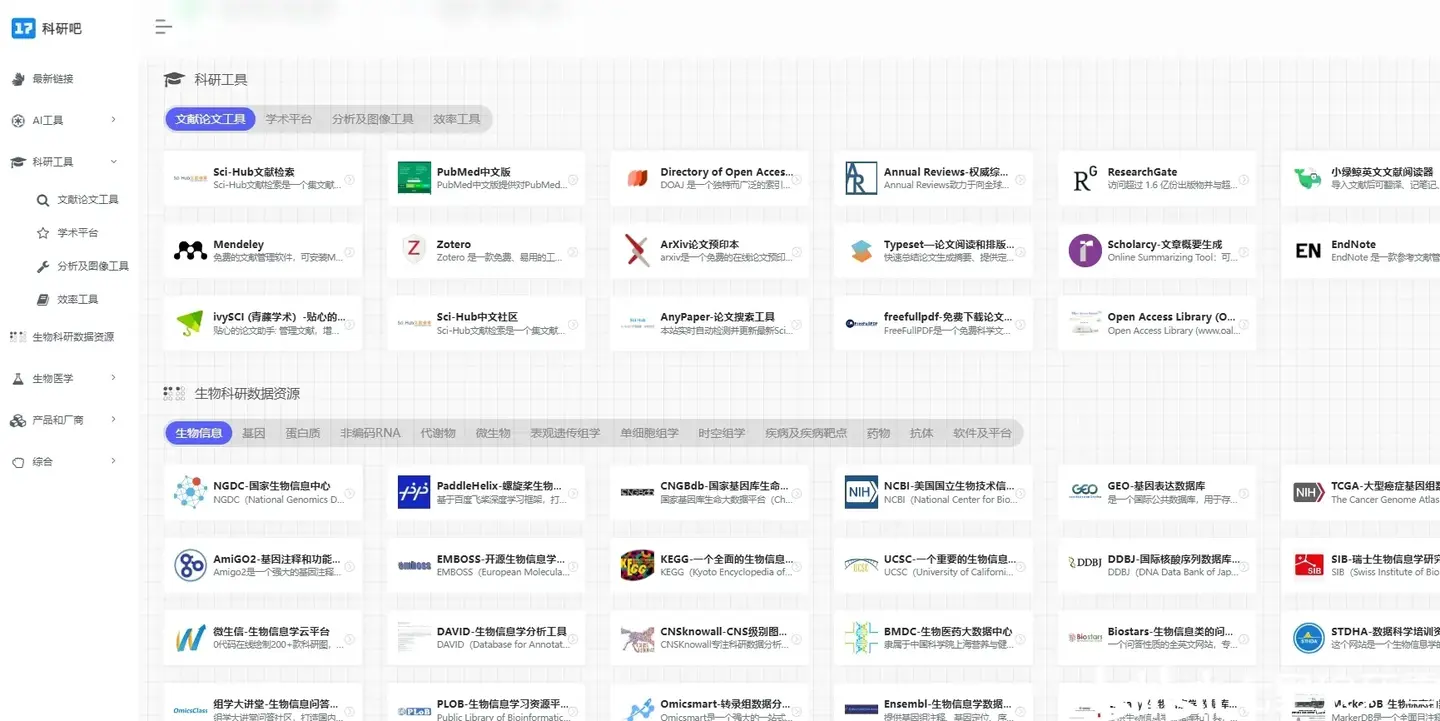
Task: Open Zotero via its red Z icon
Action: [x=414, y=251]
